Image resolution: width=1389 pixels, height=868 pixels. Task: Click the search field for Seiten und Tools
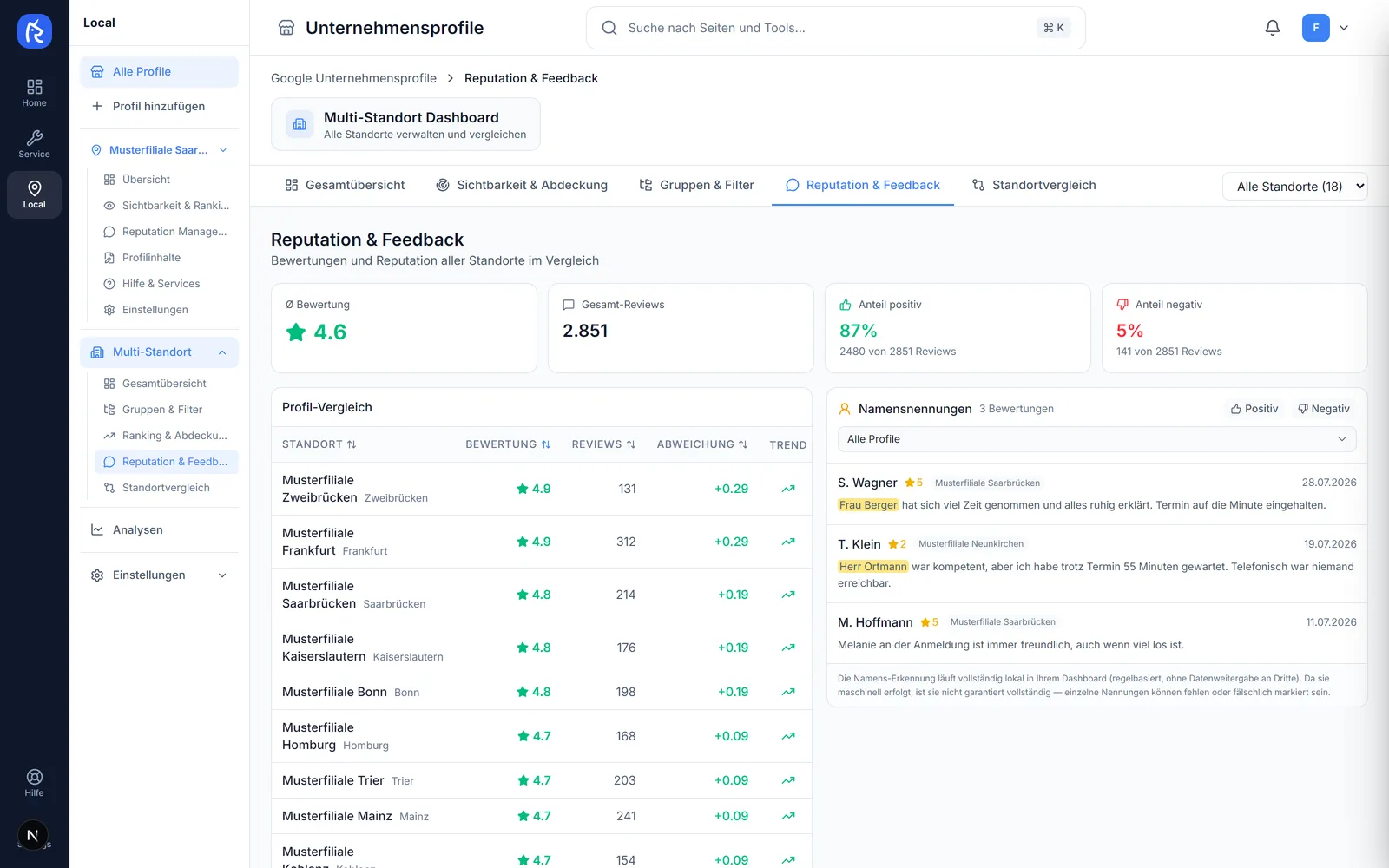coord(835,28)
